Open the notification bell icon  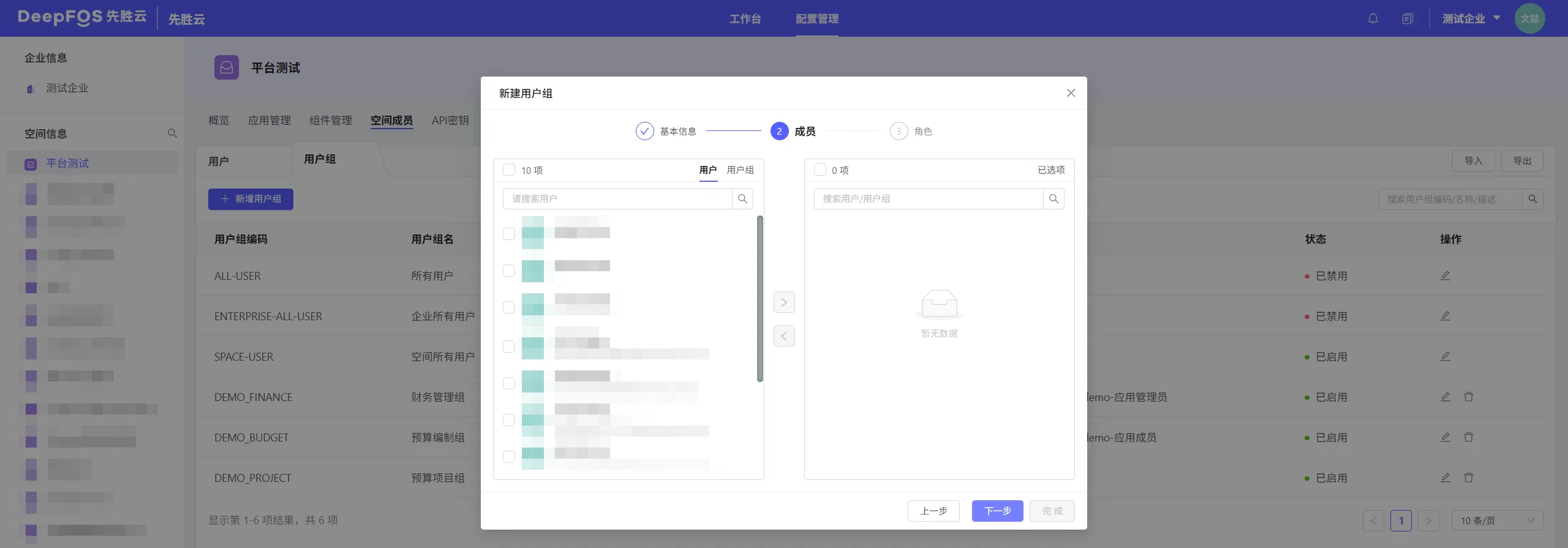[1373, 18]
